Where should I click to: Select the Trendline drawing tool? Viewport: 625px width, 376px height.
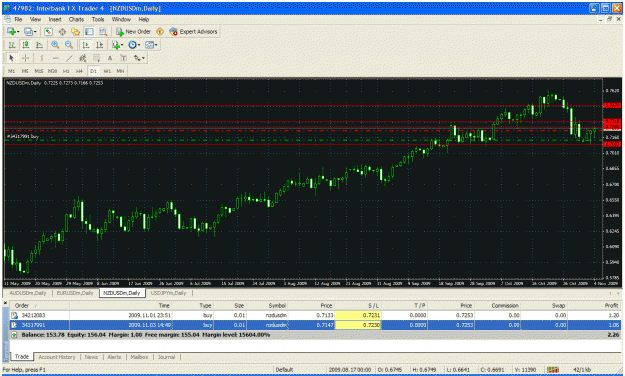(x=69, y=58)
